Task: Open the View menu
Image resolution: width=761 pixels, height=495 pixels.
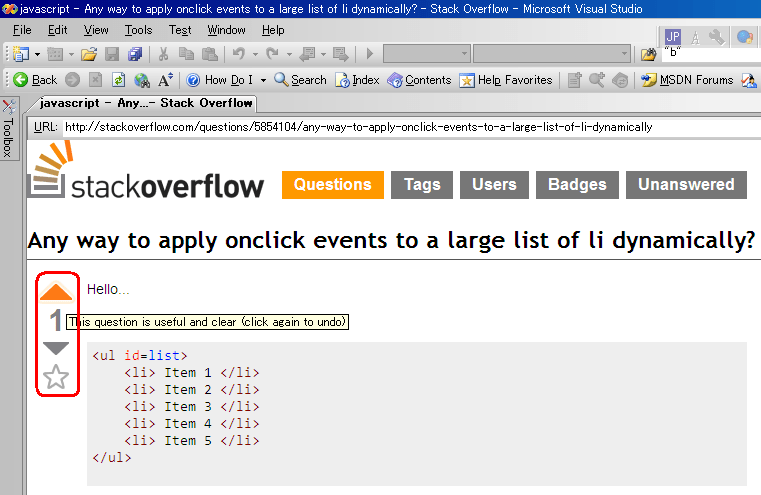Action: pos(96,30)
